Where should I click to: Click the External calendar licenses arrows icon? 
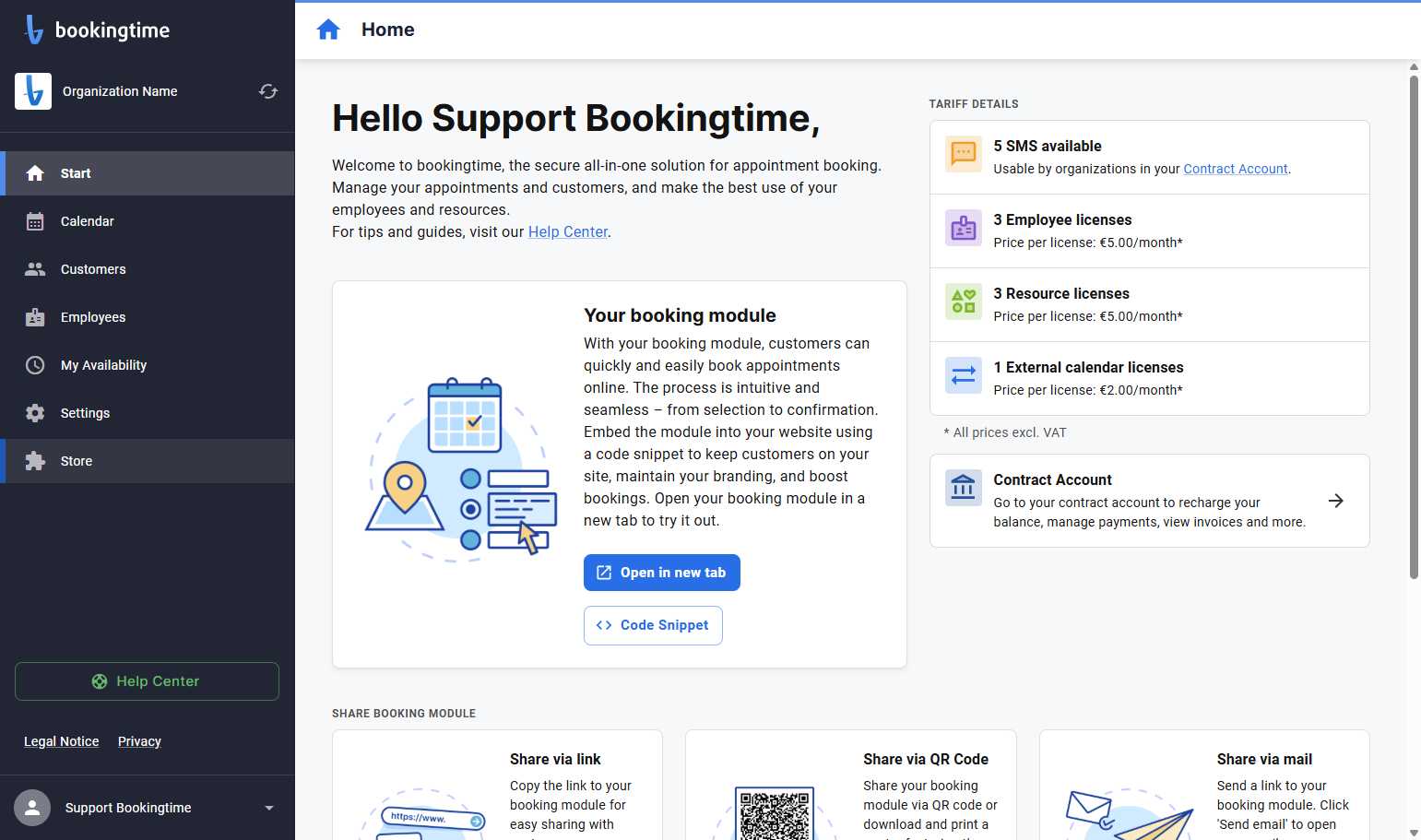click(x=964, y=375)
